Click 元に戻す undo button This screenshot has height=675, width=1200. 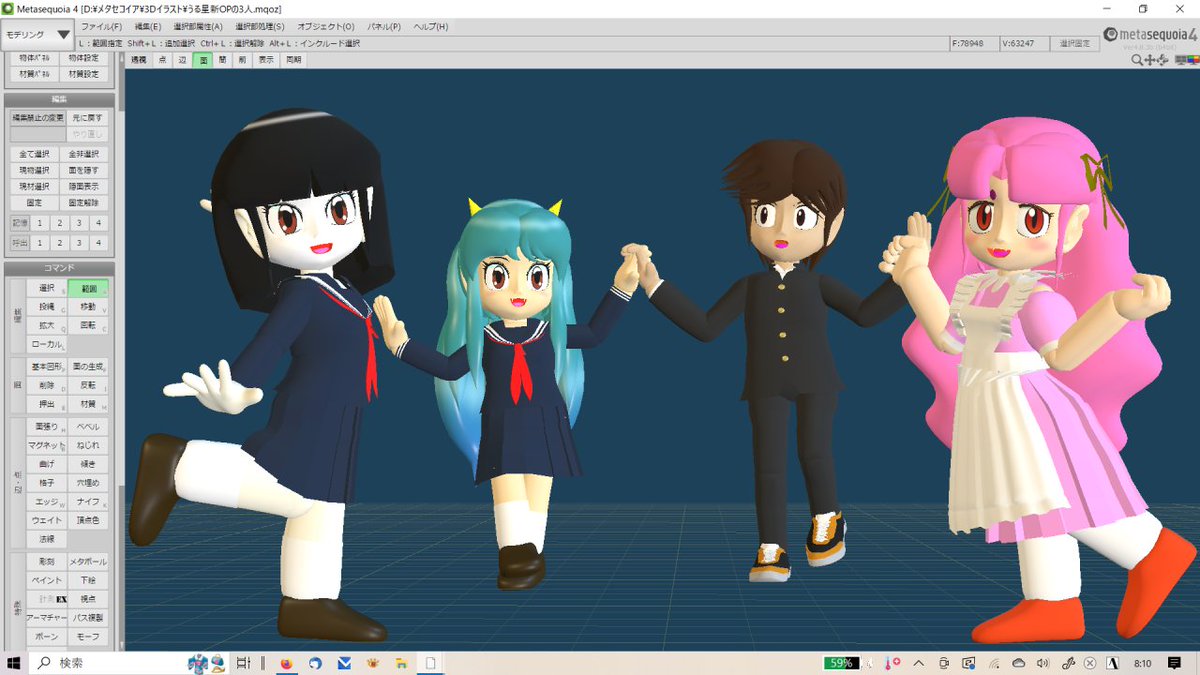(x=87, y=117)
